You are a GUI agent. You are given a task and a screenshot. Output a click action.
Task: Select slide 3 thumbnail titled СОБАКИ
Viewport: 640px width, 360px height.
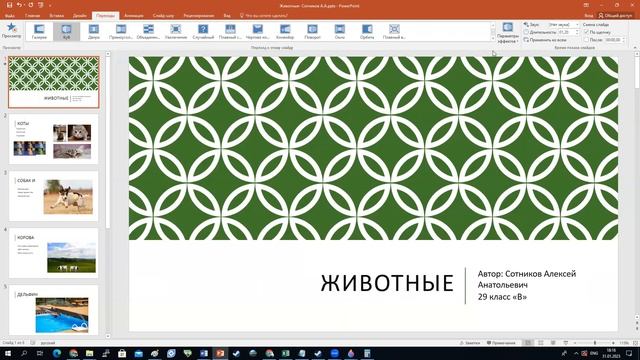point(53,196)
